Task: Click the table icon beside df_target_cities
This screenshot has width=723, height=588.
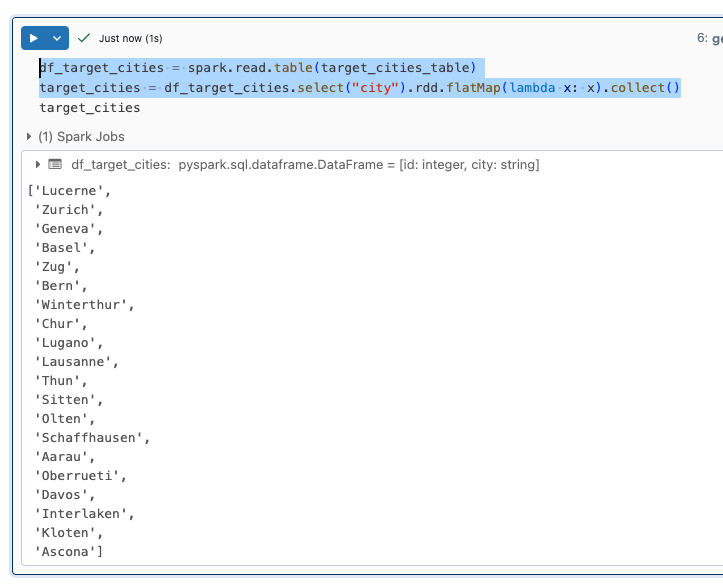Action: [55, 164]
